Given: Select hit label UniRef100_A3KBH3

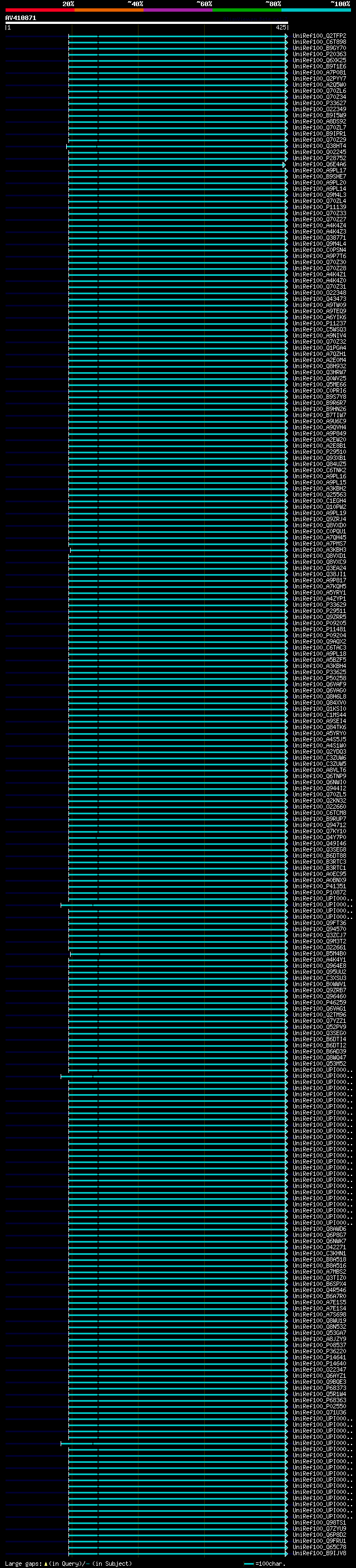Looking at the screenshot, I should tap(319, 550).
